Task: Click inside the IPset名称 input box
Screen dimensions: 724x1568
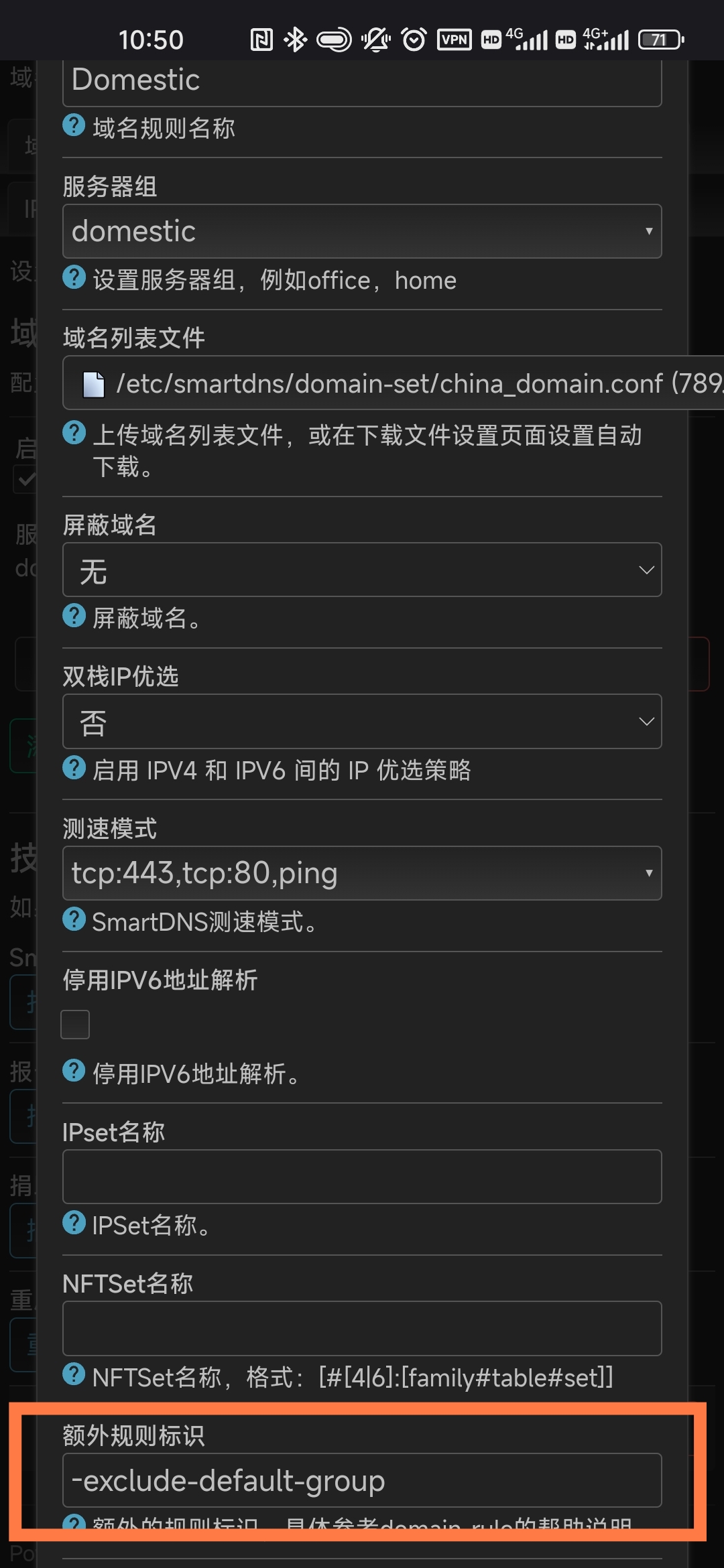Action: [362, 1176]
